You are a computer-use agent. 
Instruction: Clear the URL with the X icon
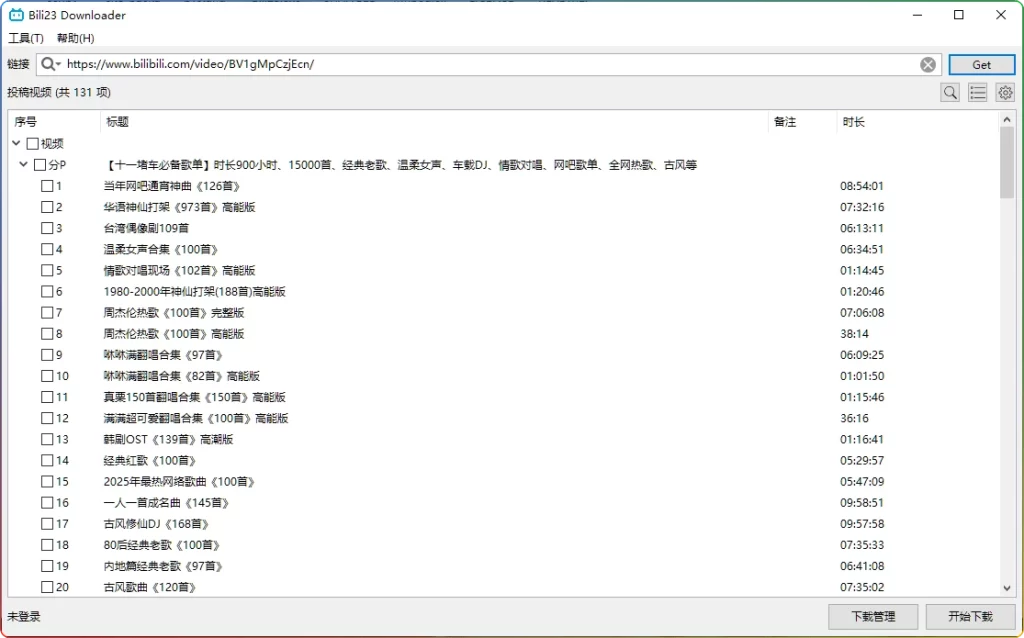[x=928, y=65]
